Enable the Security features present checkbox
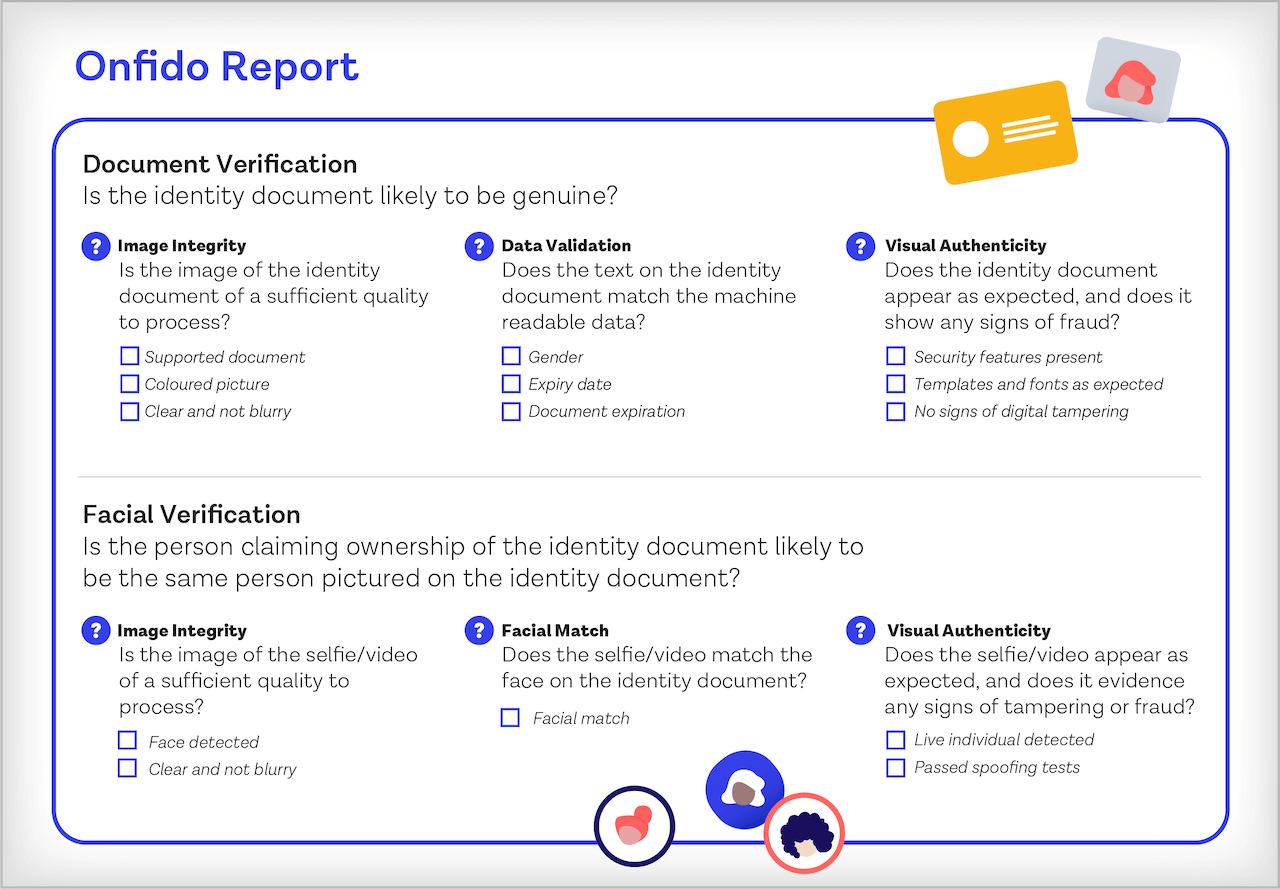 point(894,355)
